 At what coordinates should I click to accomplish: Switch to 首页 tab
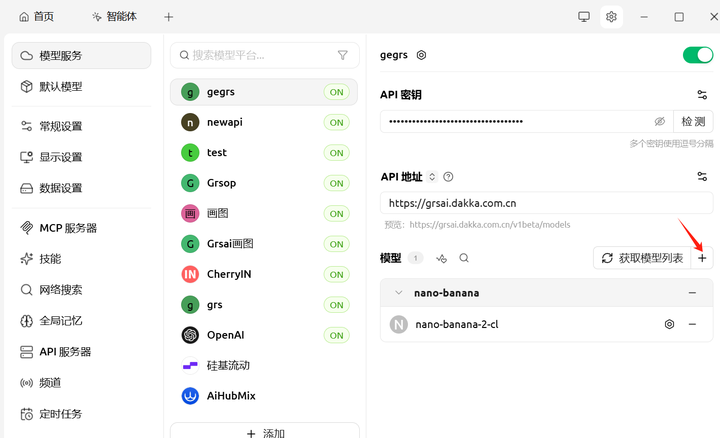[36, 17]
